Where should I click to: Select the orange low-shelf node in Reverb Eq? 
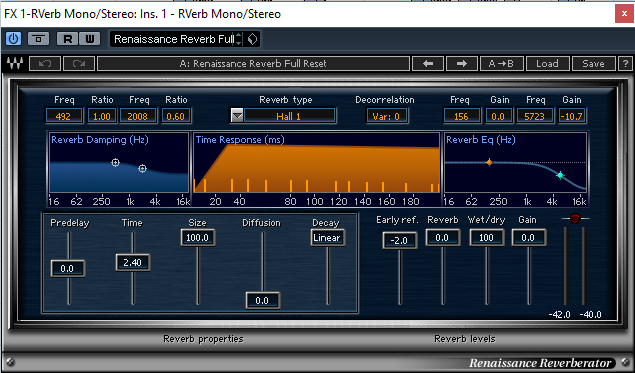[x=489, y=162]
